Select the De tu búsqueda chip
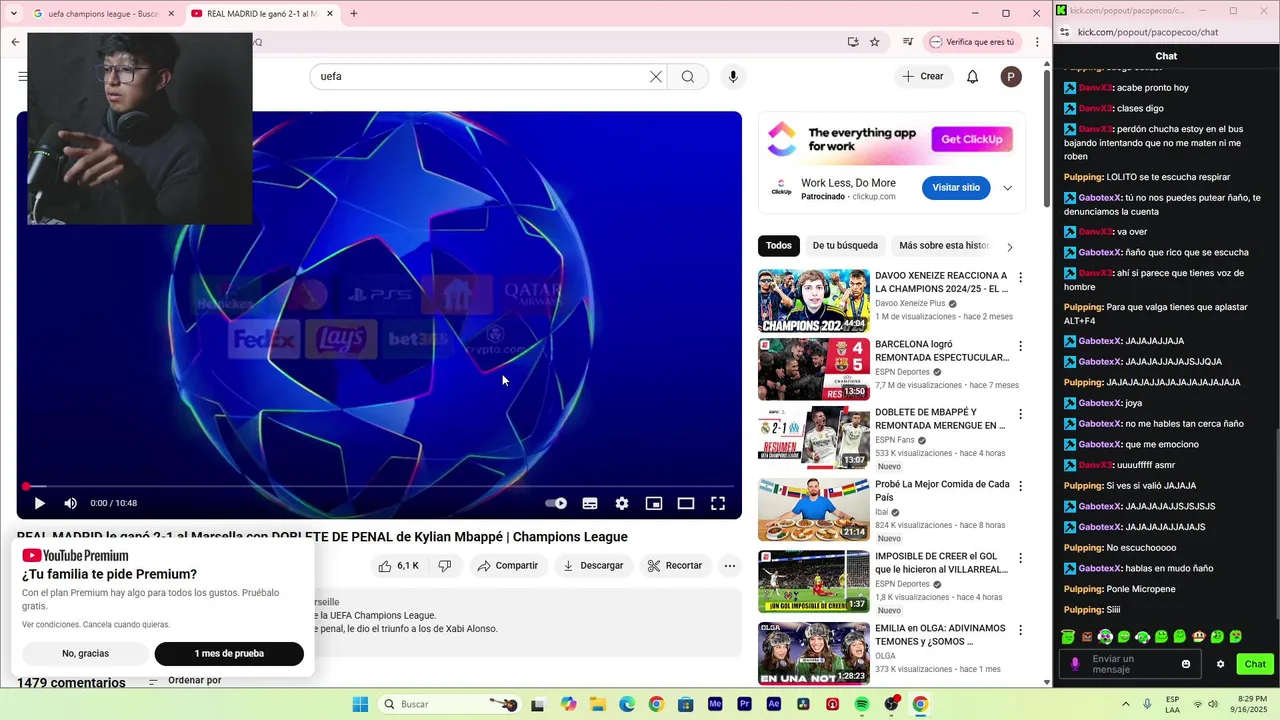Viewport: 1280px width, 720px height. pyautogui.click(x=845, y=246)
